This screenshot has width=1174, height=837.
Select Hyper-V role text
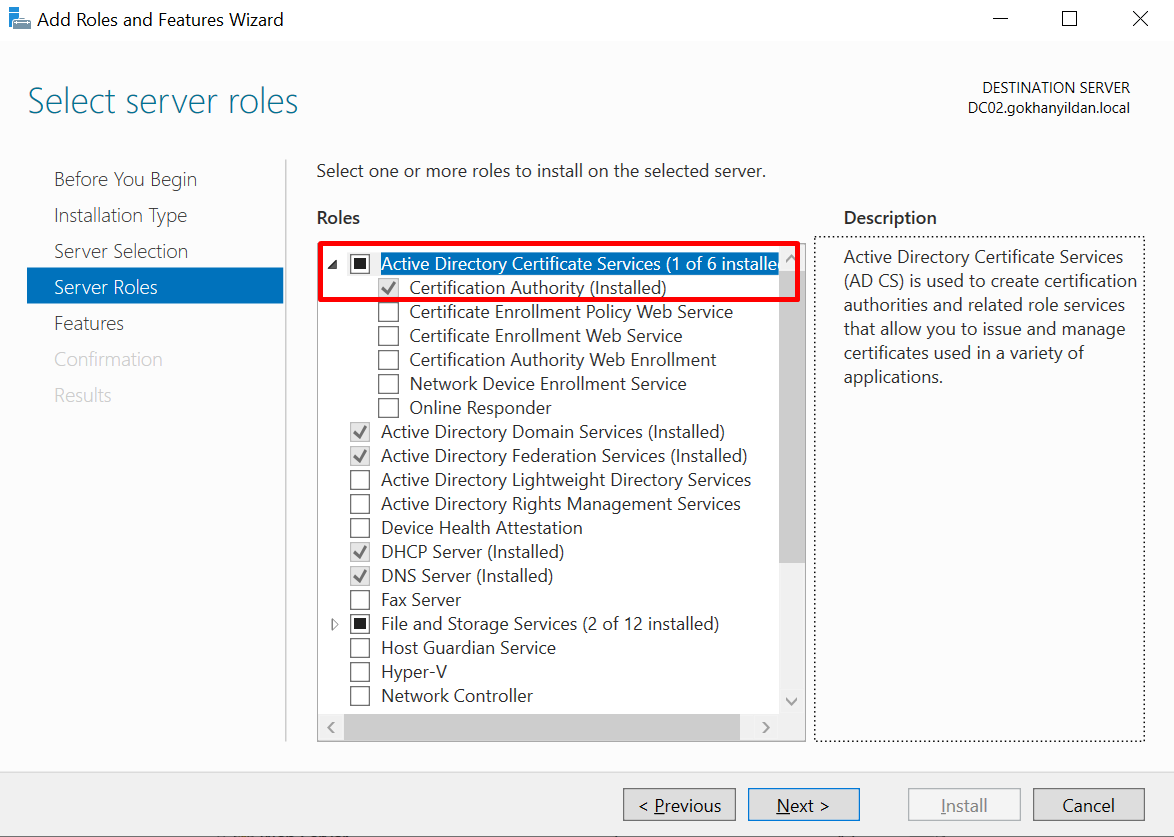[414, 672]
